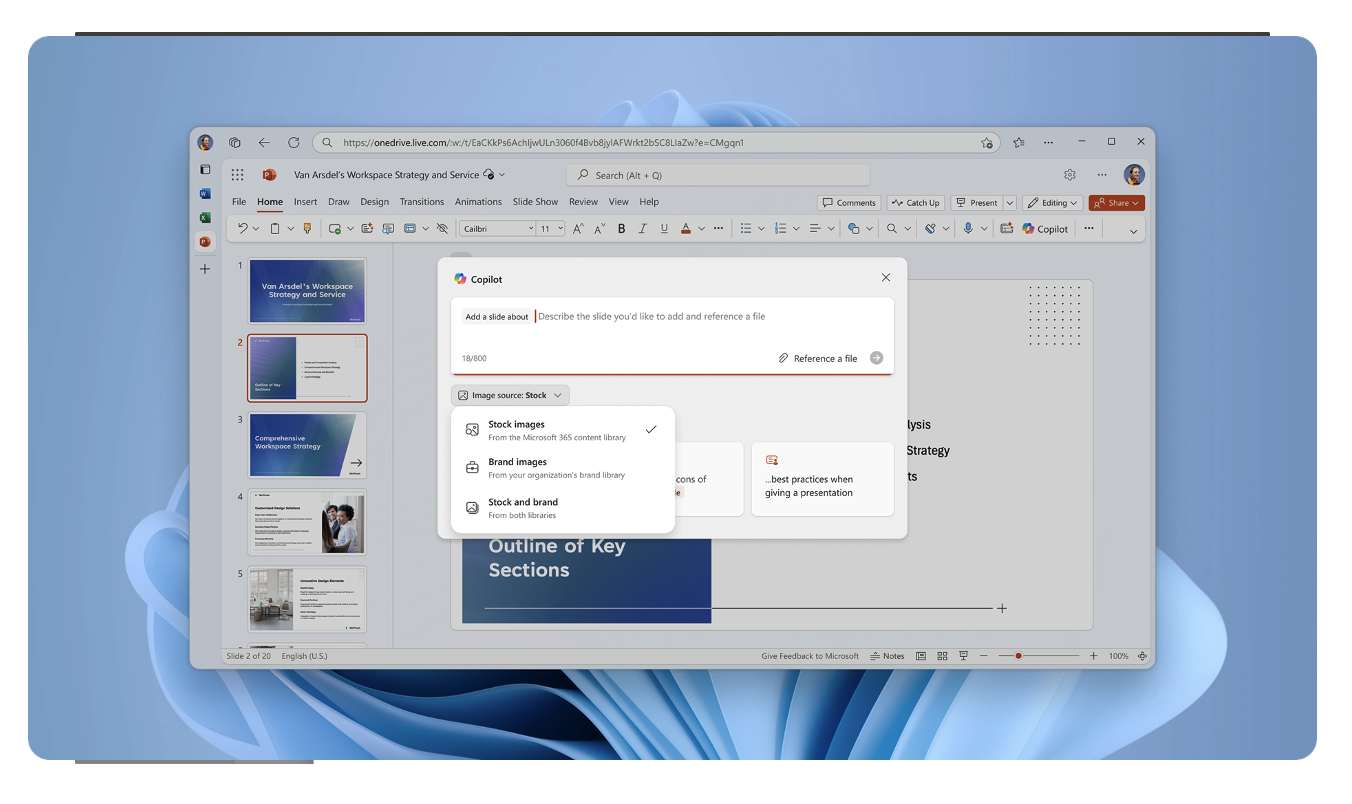Click the Bold formatting icon
The height and width of the screenshot is (804, 1352).
point(621,229)
